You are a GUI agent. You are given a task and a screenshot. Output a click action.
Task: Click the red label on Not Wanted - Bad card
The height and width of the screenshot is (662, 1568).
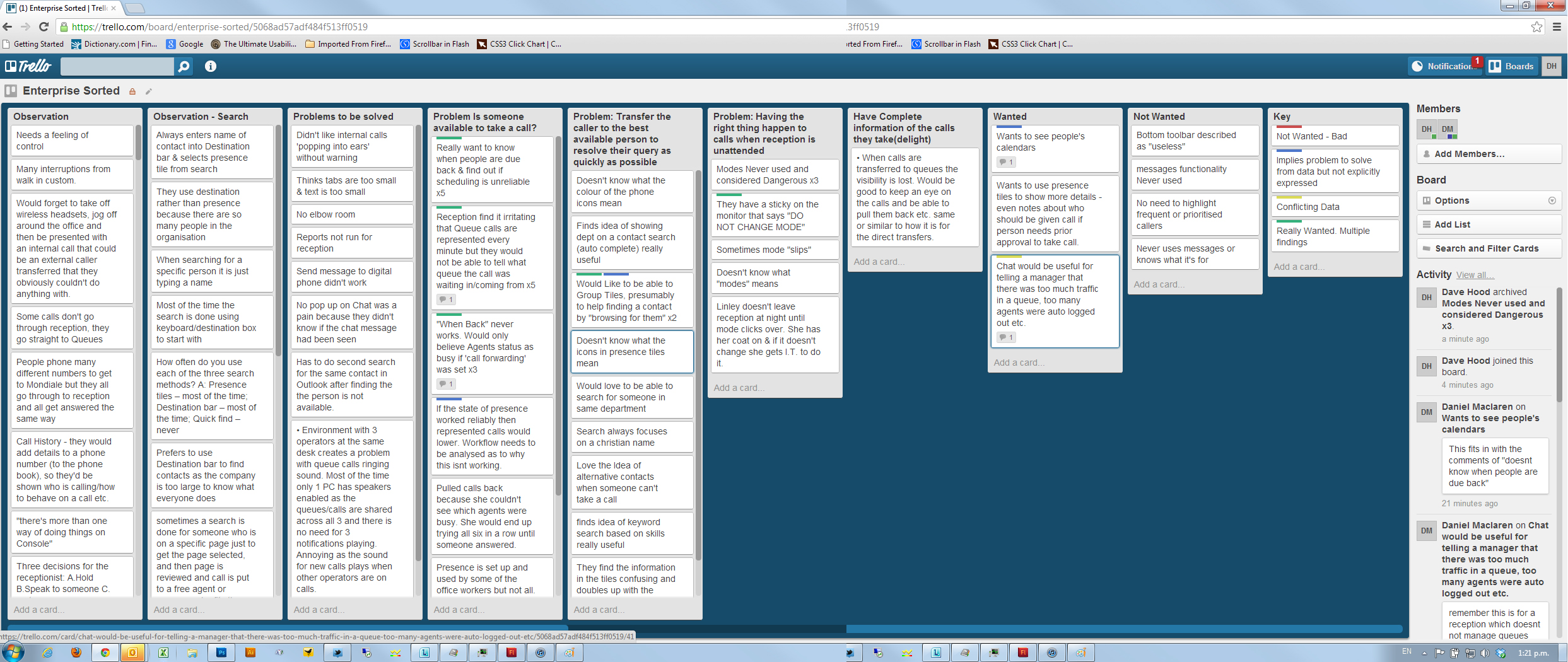click(1289, 127)
